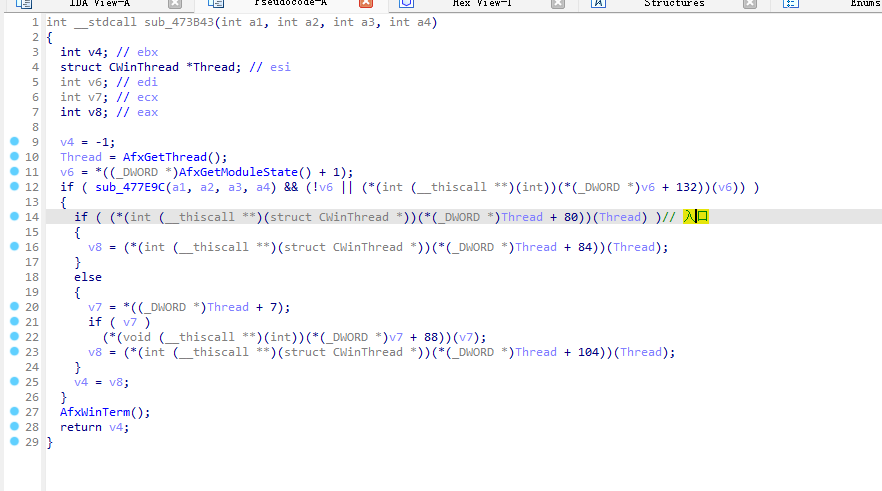The height and width of the screenshot is (491, 882).
Task: Click 'v4 = v8;' assignment on line 25
Action: click(x=102, y=382)
